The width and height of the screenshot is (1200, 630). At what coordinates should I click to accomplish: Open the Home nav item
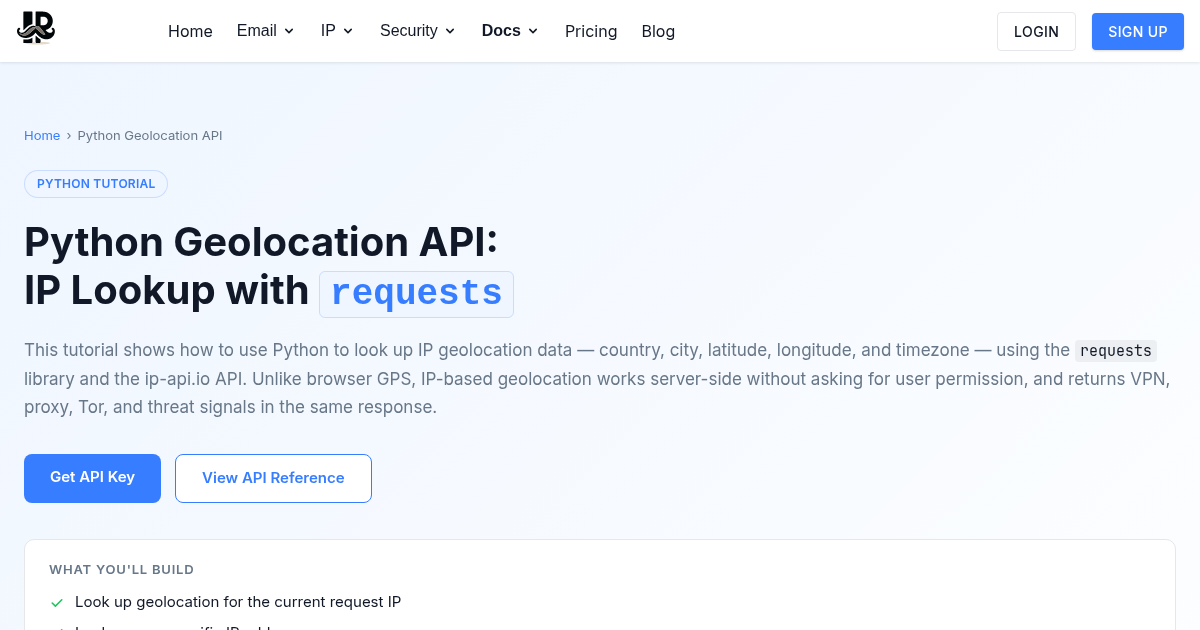pos(190,31)
